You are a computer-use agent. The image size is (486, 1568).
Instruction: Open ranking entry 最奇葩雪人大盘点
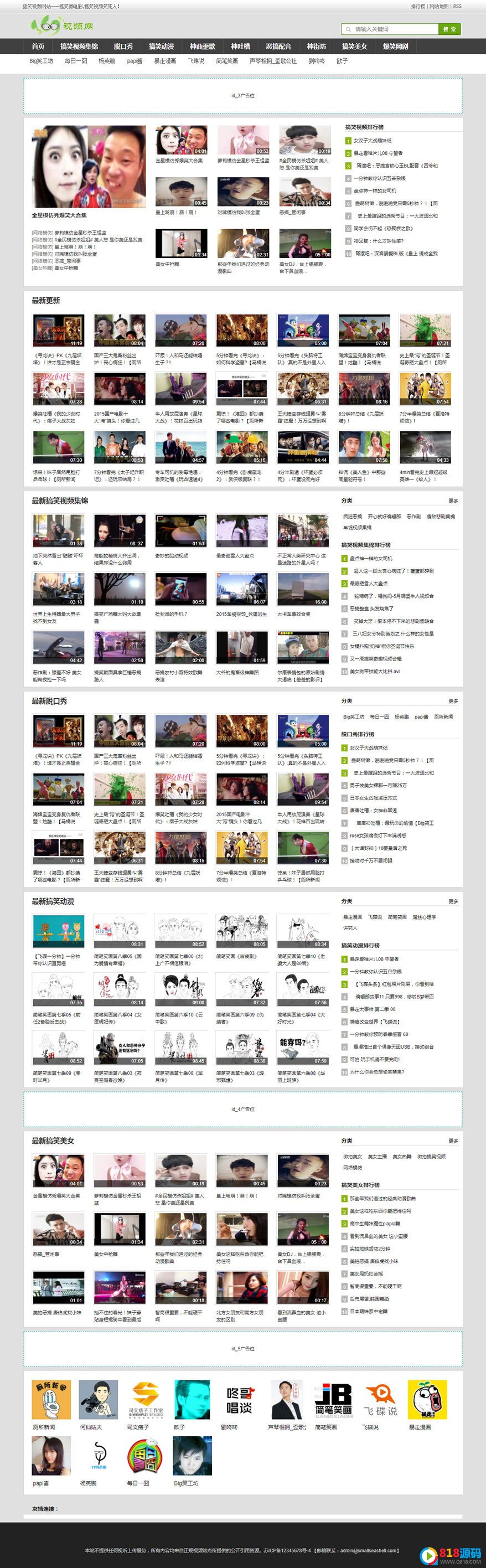pos(369,584)
